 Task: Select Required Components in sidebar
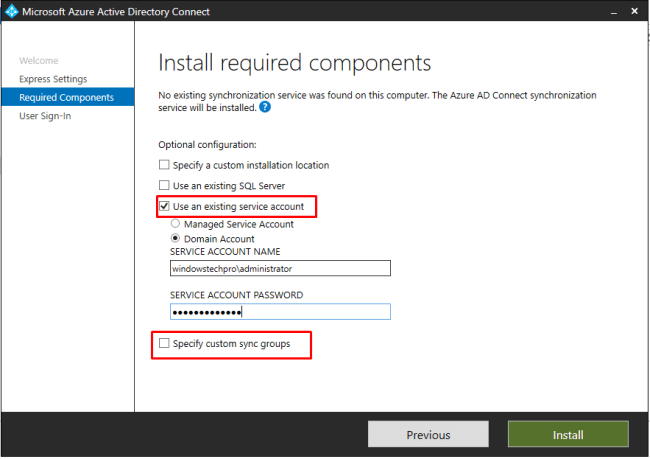[x=68, y=97]
